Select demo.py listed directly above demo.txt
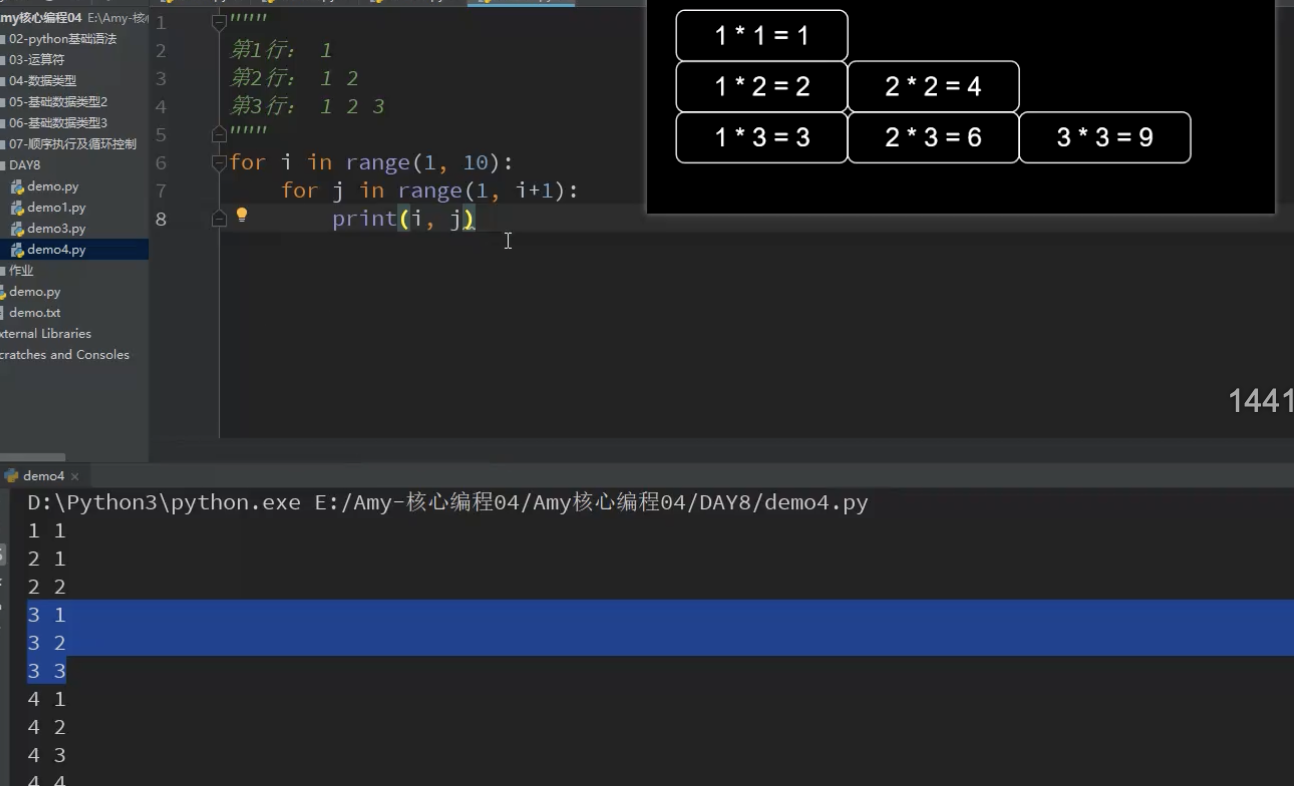The height and width of the screenshot is (786, 1294). tap(35, 292)
